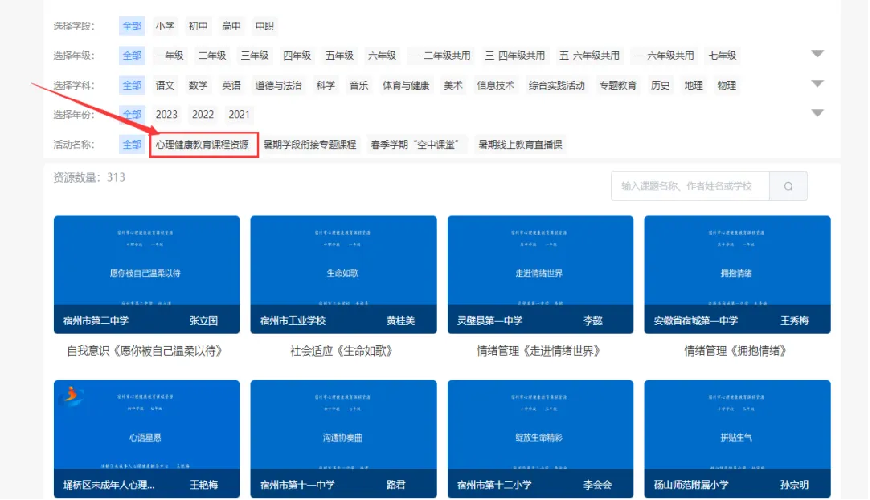Open title link 情绪管理《走进情绪世界》
This screenshot has height=500, width=870.
click(539, 351)
